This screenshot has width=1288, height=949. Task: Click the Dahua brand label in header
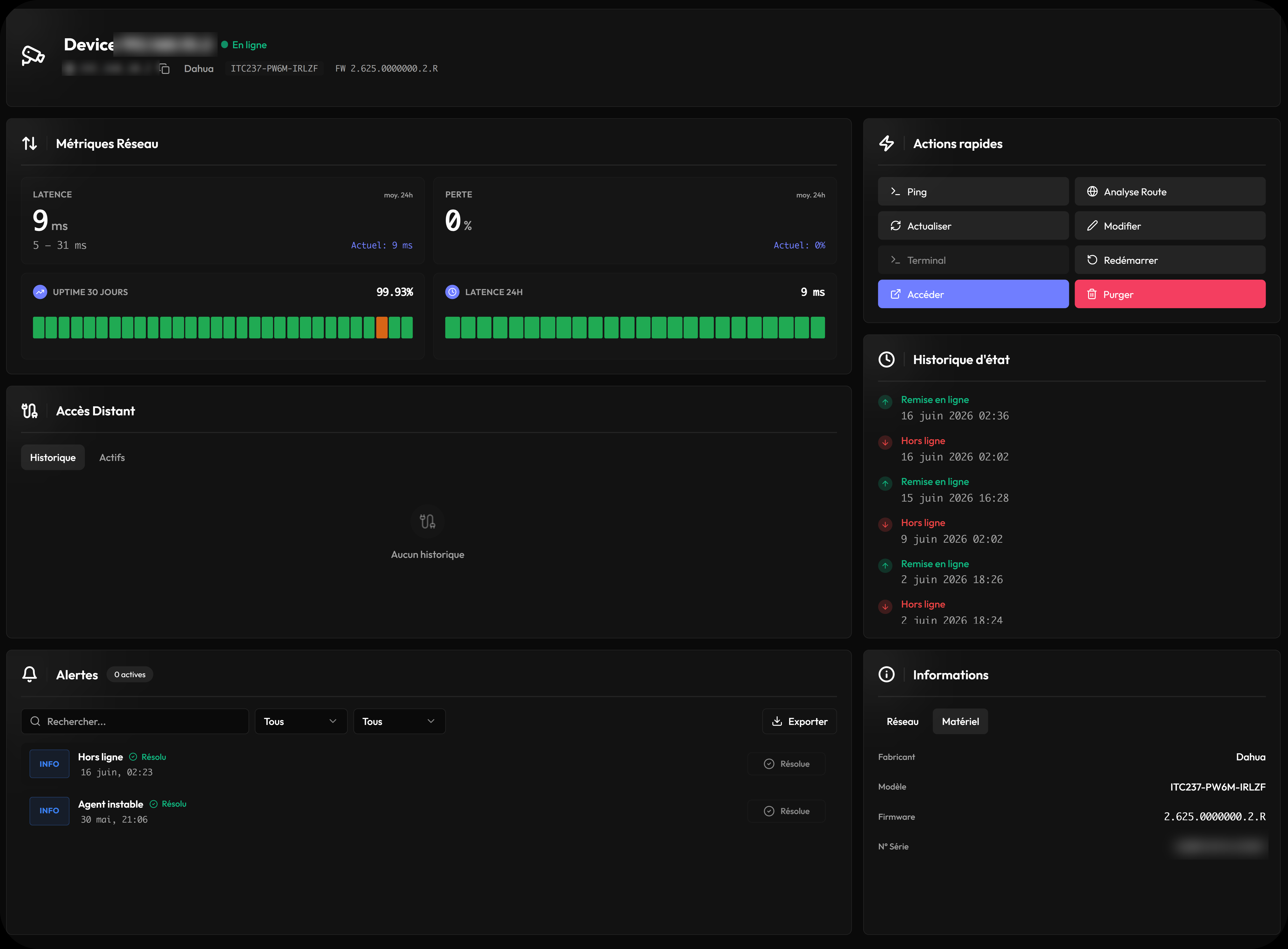pyautogui.click(x=199, y=68)
